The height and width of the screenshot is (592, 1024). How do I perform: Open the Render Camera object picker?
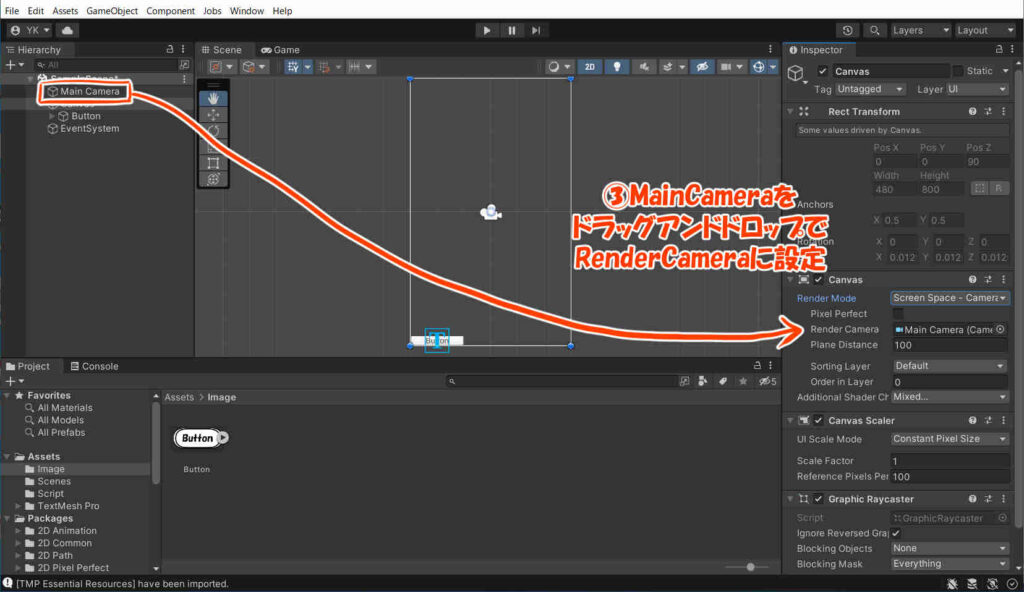(1000, 329)
